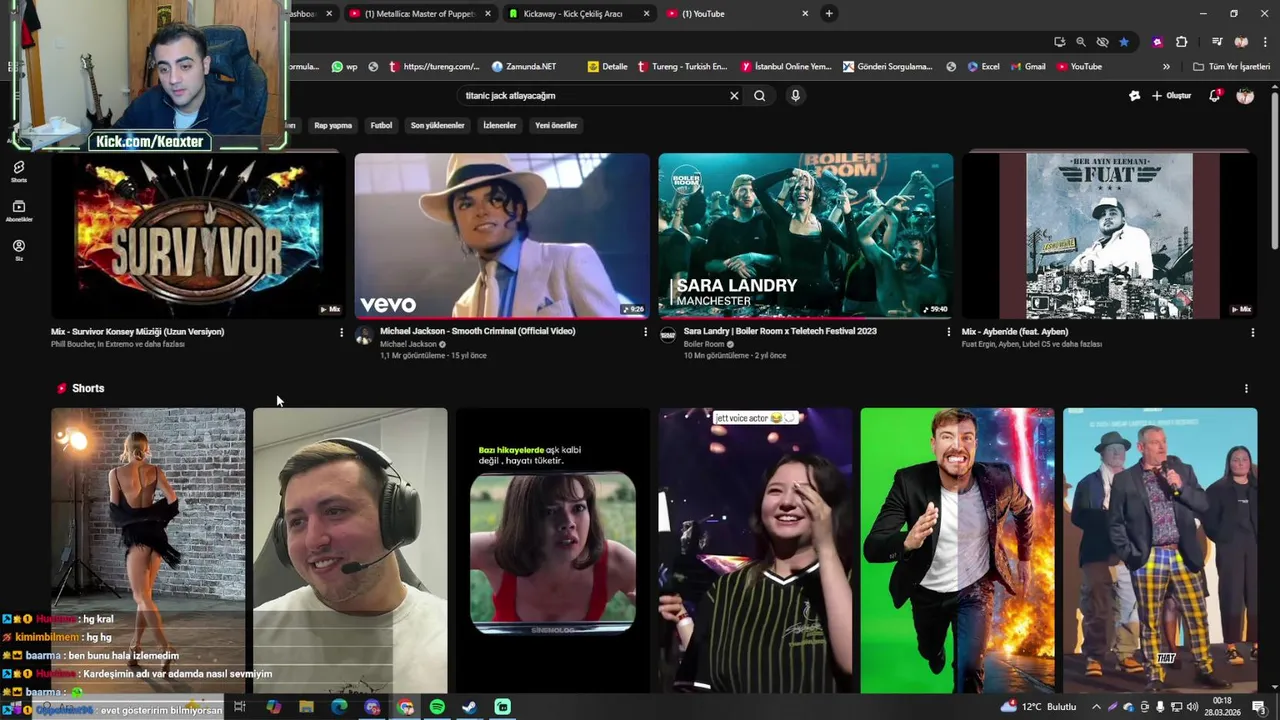Open the YouTube account avatar menu

(1245, 96)
